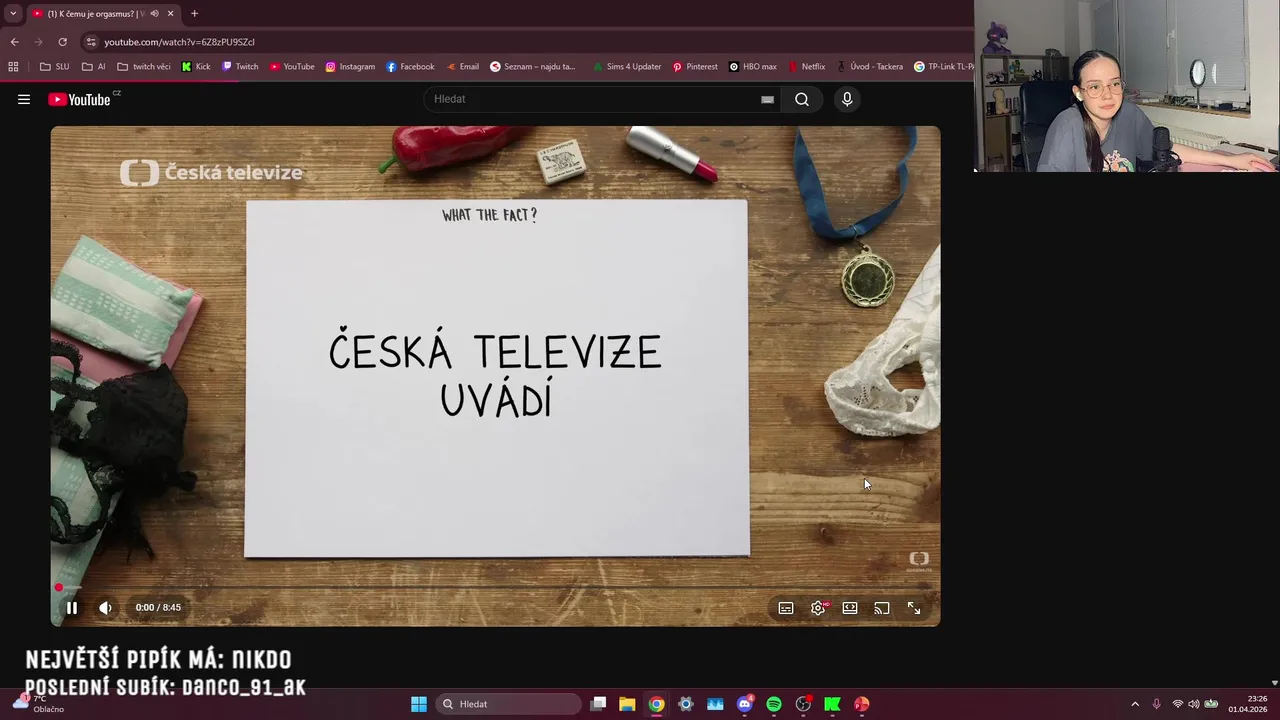
Task: Select the 'K čemu je orgasmus?' tab
Action: [x=95, y=14]
